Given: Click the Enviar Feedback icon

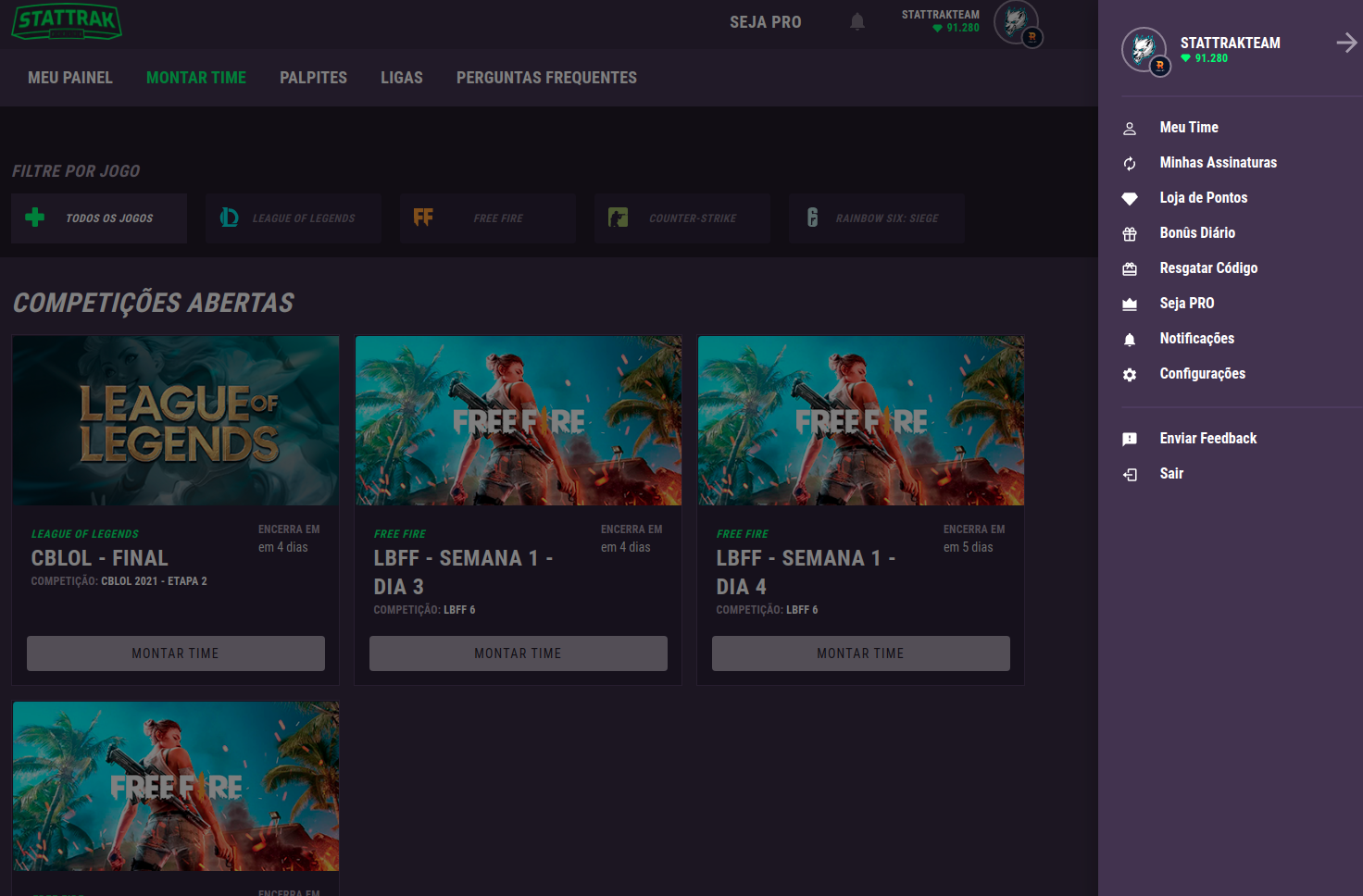Looking at the screenshot, I should tap(1130, 440).
